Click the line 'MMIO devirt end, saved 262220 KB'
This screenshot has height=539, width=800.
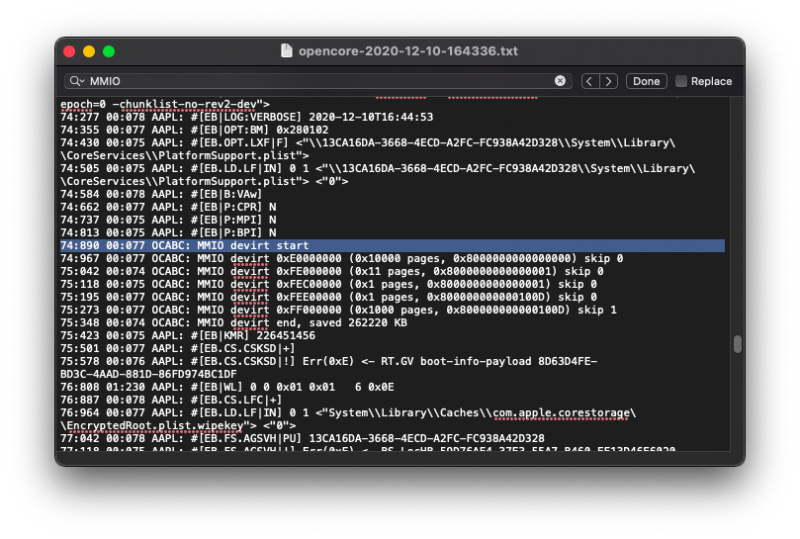coord(233,323)
